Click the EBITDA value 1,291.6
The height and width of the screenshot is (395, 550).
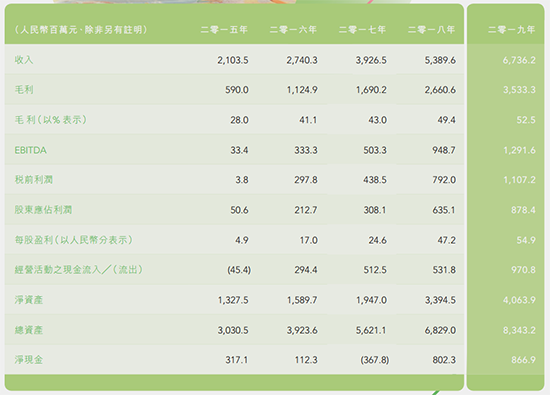coord(519,150)
